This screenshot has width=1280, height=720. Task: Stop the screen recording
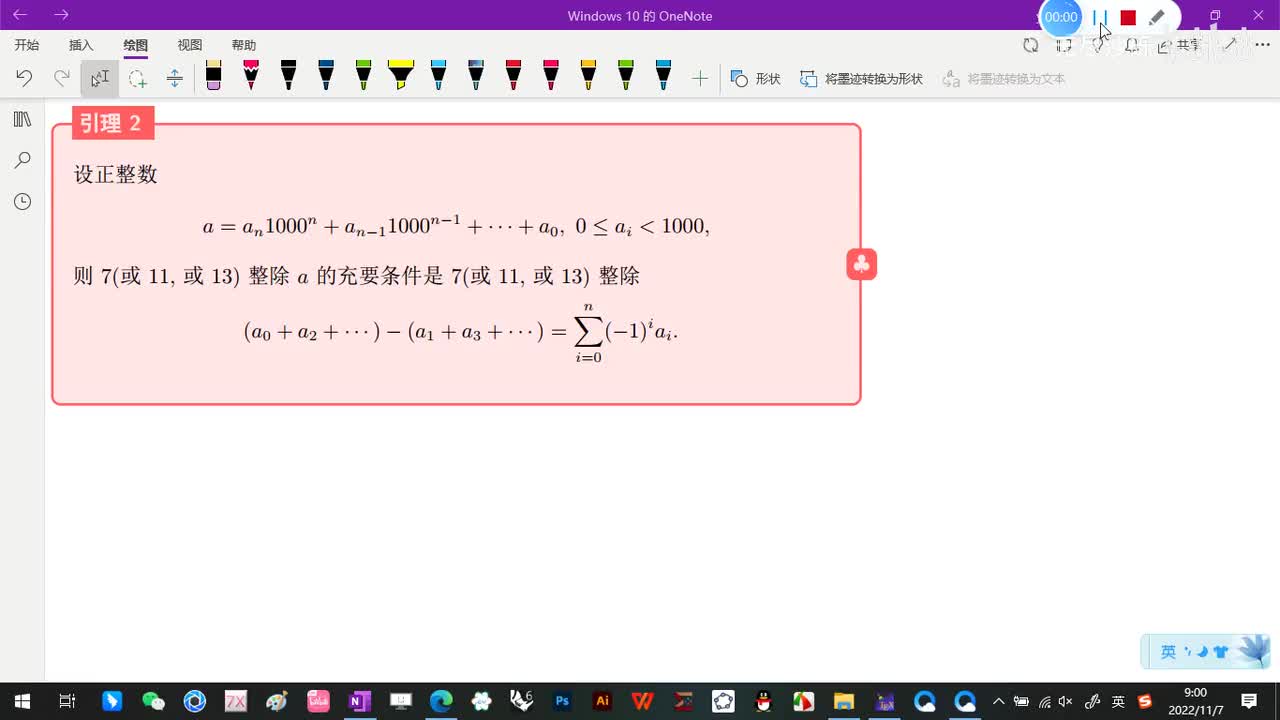click(1128, 17)
